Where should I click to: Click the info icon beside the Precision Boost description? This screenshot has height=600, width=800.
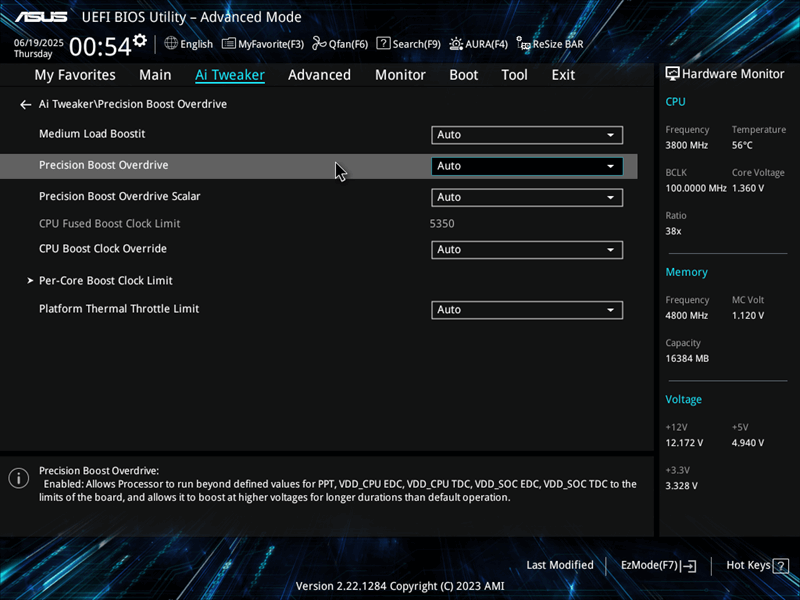(18, 478)
